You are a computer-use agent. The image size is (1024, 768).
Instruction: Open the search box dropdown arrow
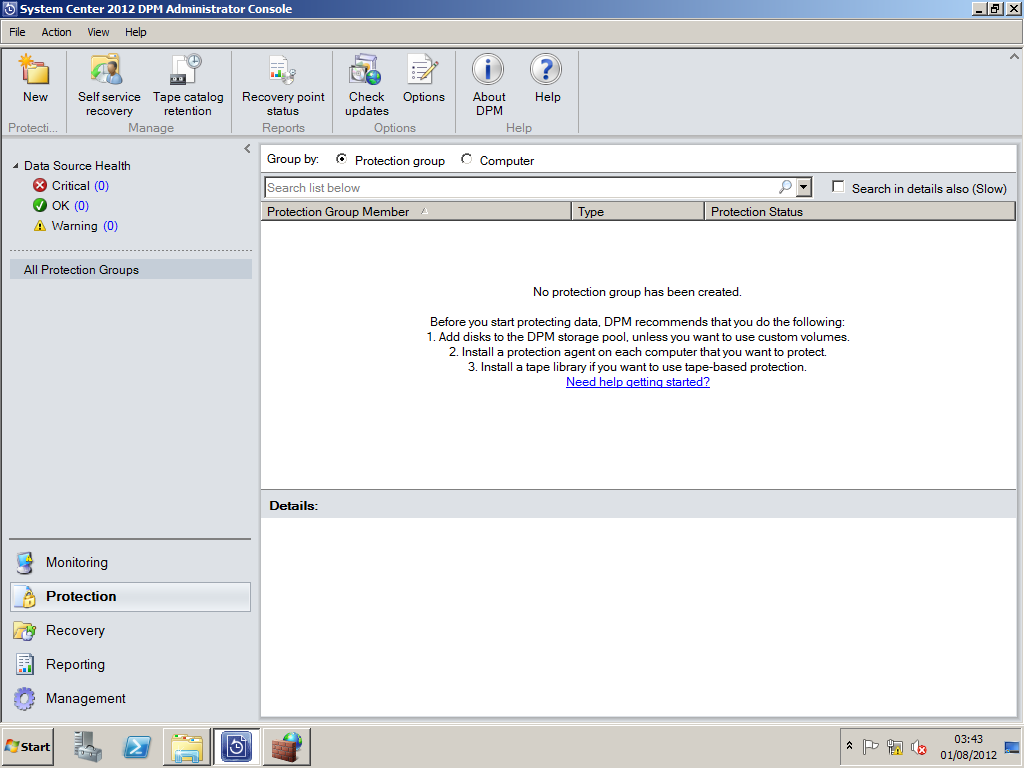804,187
